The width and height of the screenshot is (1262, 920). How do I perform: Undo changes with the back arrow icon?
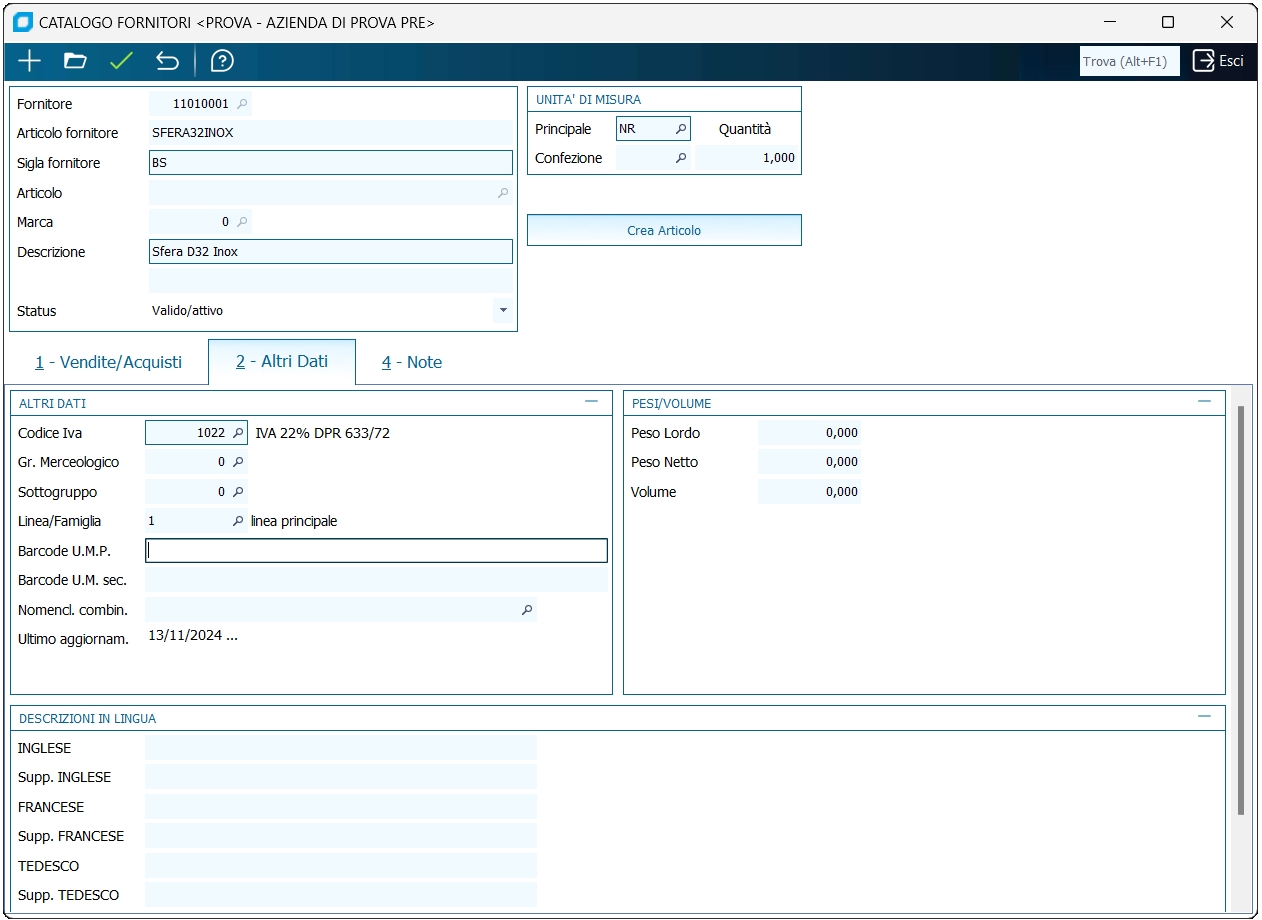(x=167, y=61)
